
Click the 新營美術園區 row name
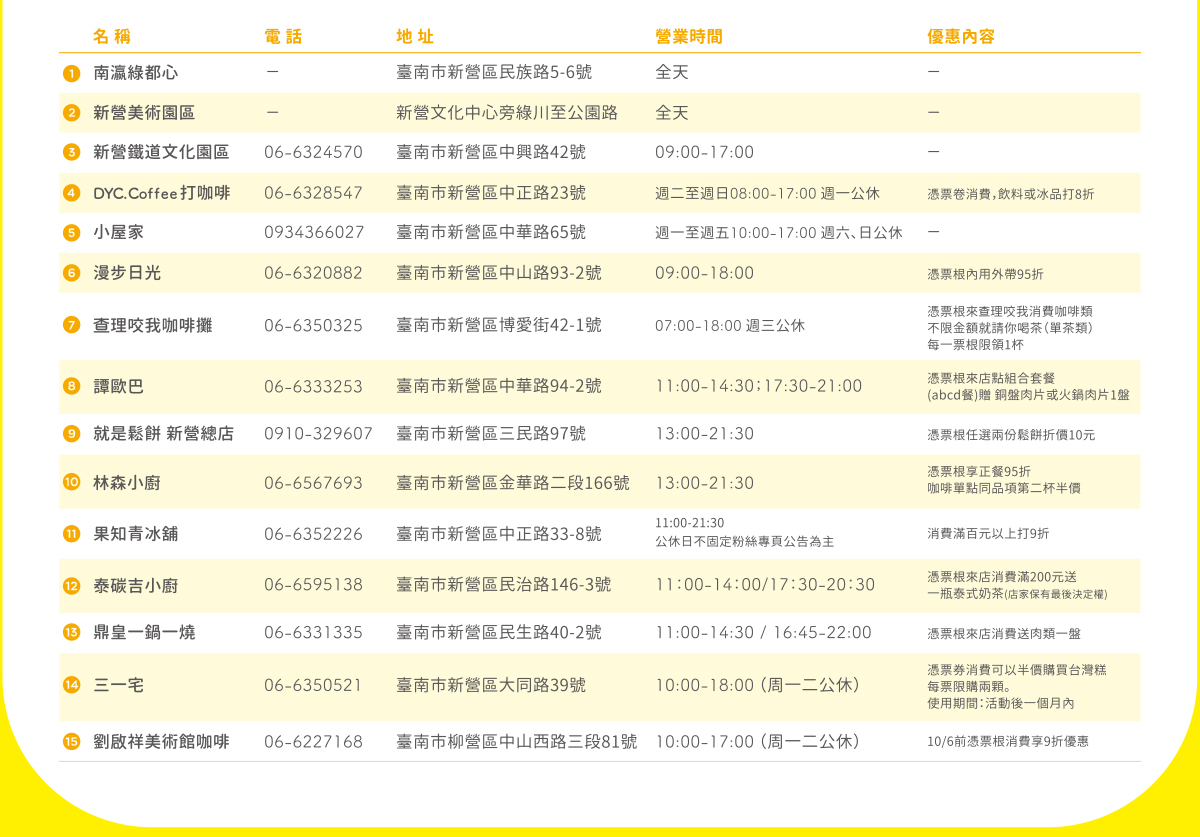pyautogui.click(x=144, y=113)
